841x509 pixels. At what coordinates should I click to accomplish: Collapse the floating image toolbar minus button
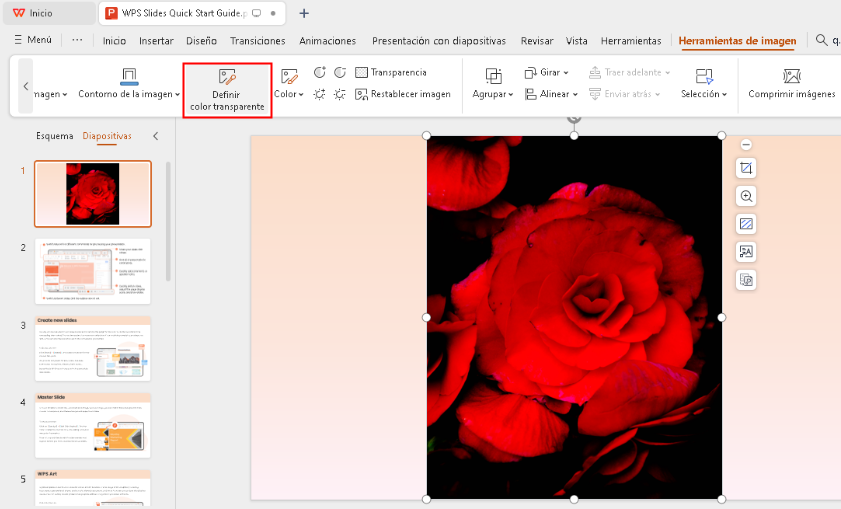tap(746, 145)
